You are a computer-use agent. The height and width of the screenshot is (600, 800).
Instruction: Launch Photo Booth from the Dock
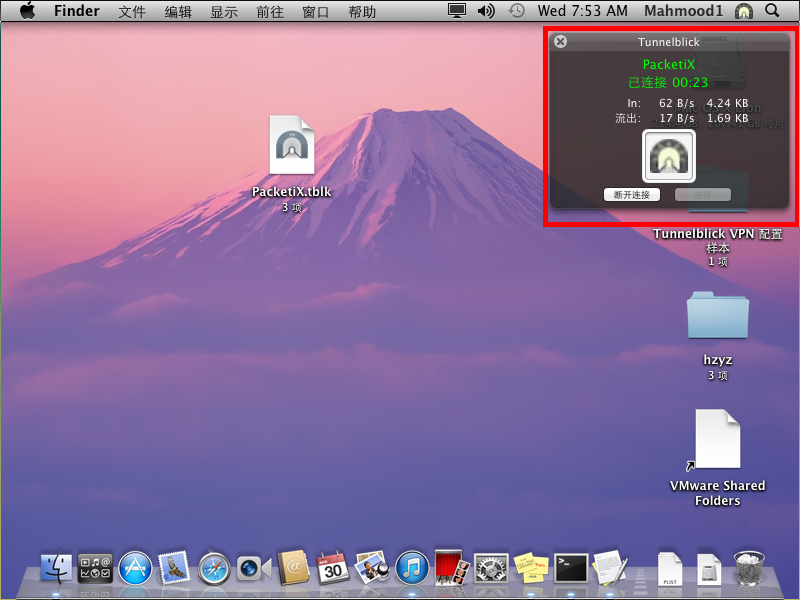(452, 568)
